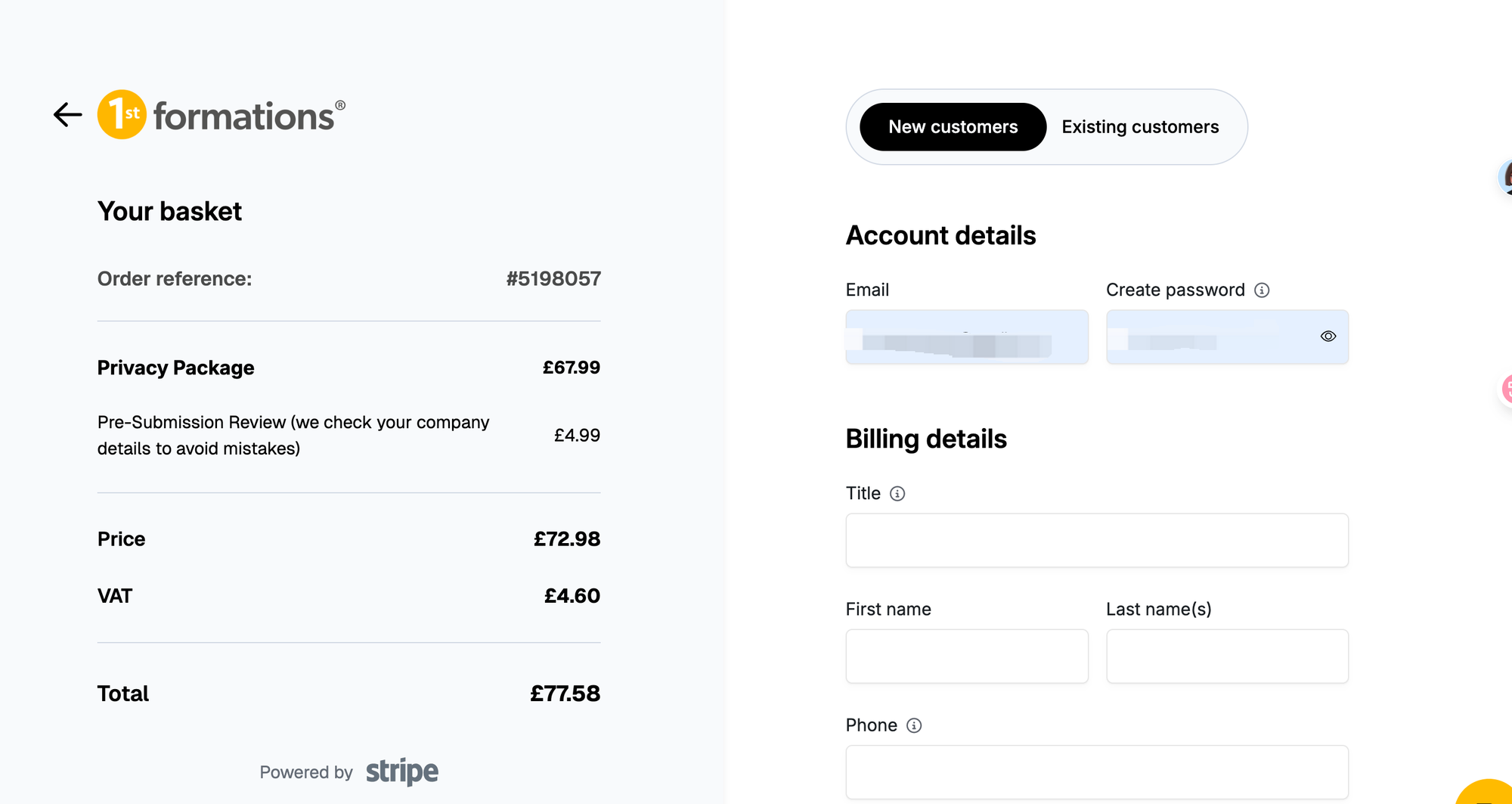1512x804 pixels.
Task: Click the Phone info icon
Action: pos(914,726)
